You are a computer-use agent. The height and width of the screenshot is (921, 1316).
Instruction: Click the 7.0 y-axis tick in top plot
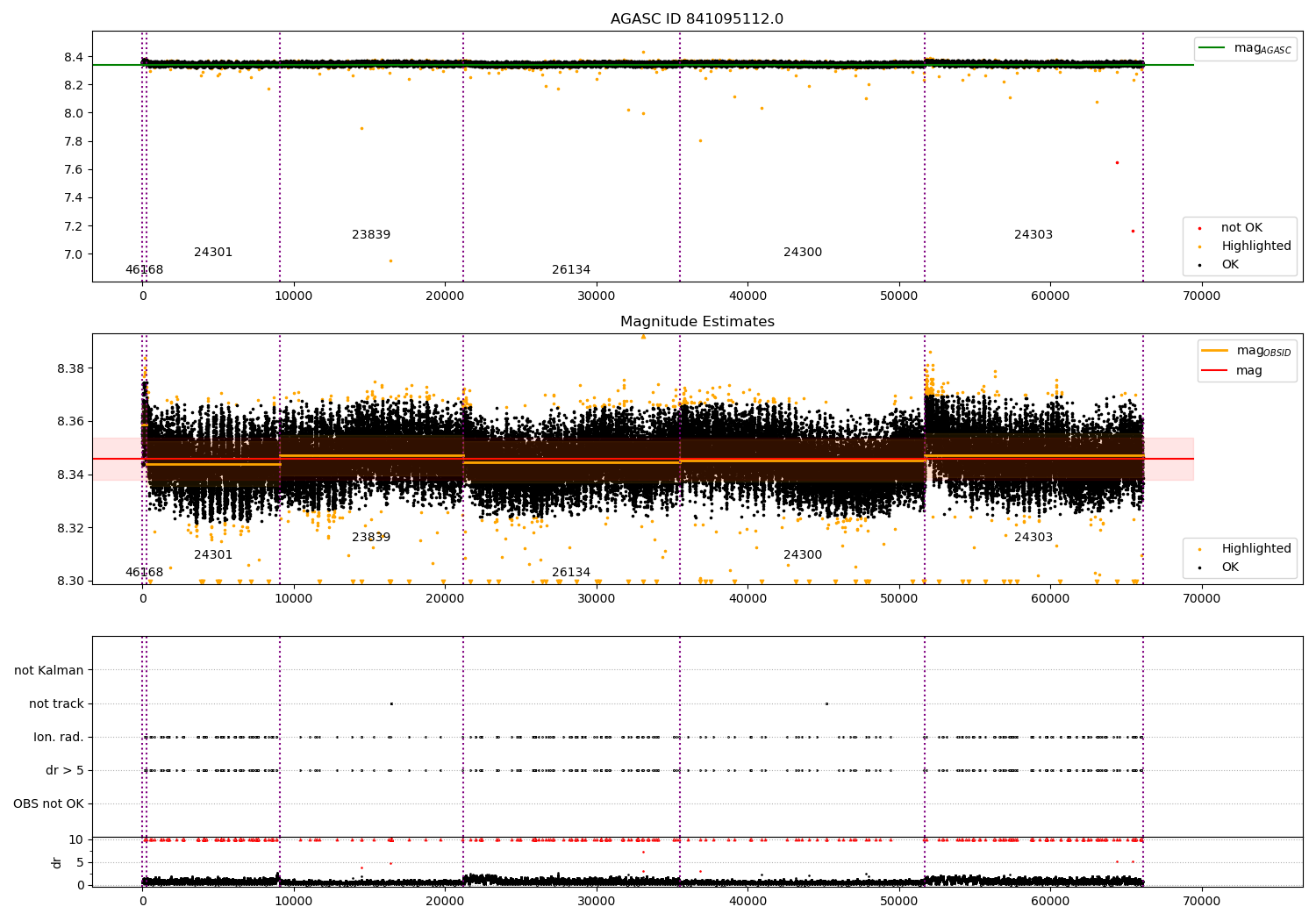tap(74, 254)
